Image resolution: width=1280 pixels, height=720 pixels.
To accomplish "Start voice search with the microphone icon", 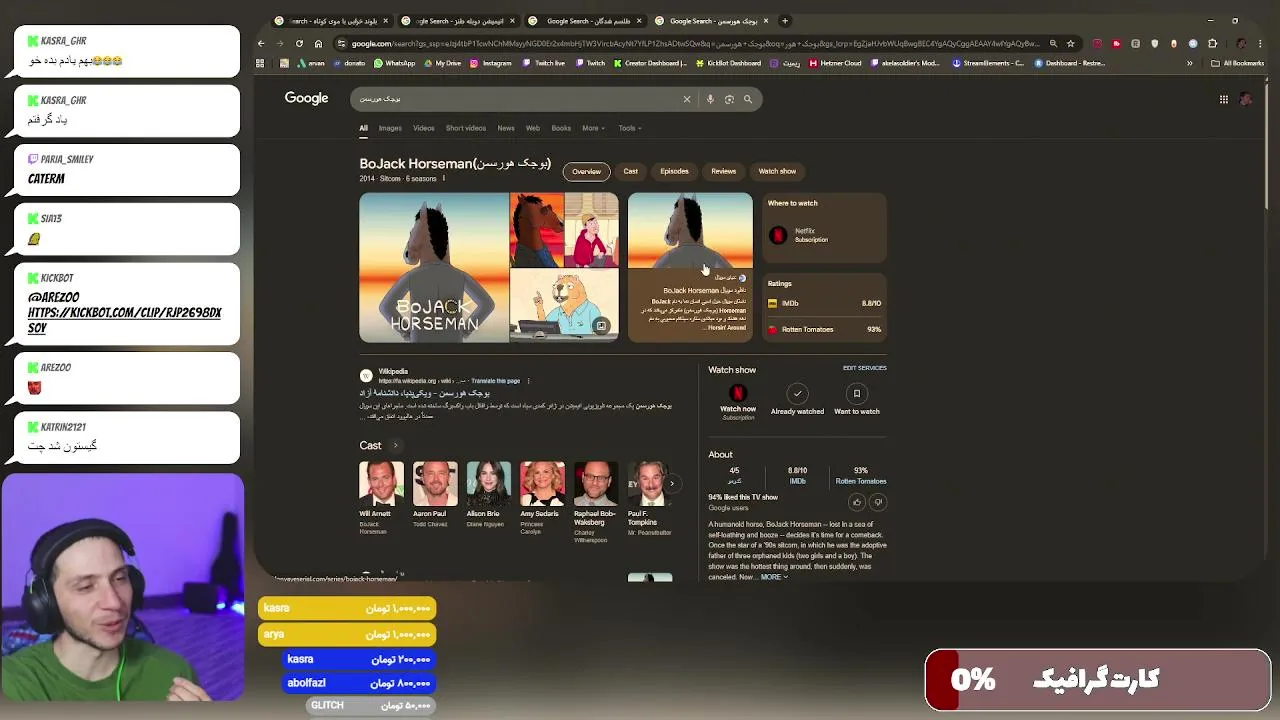I will pos(710,99).
